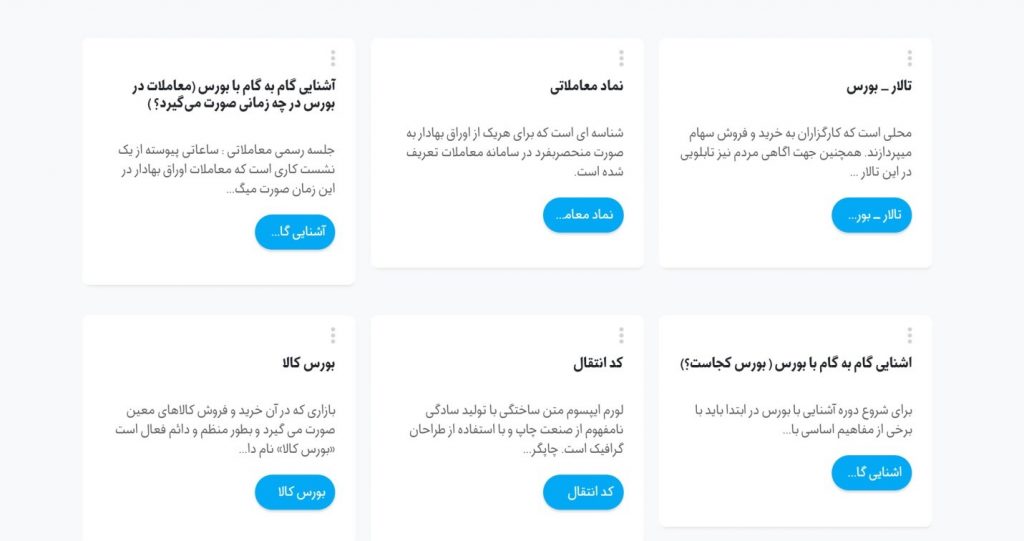Open the بورس کجاست؟ card title
The image size is (1024, 541).
click(x=796, y=363)
